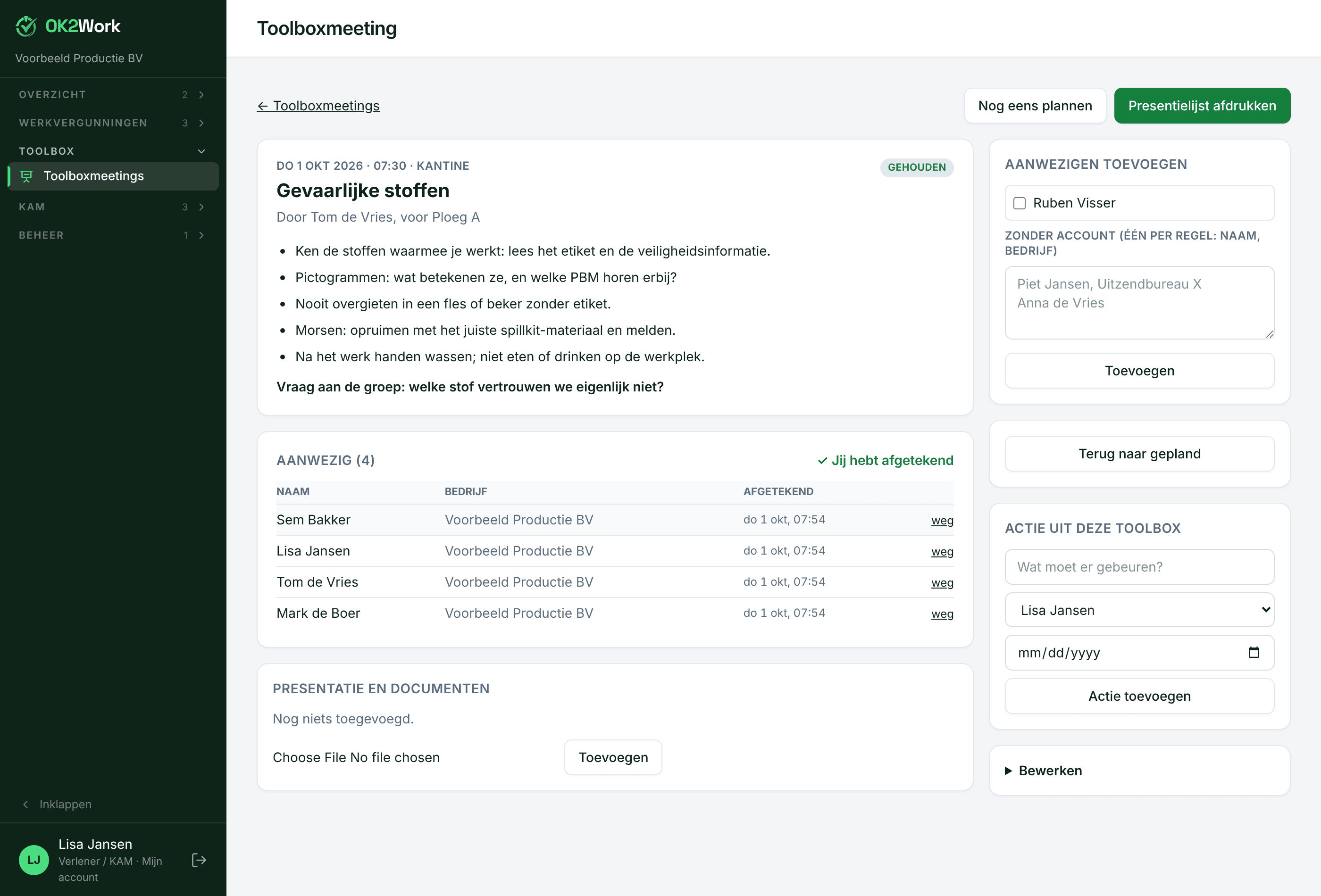Viewport: 1321px width, 896px height.
Task: Click the Afgetekend column header
Action: click(778, 492)
